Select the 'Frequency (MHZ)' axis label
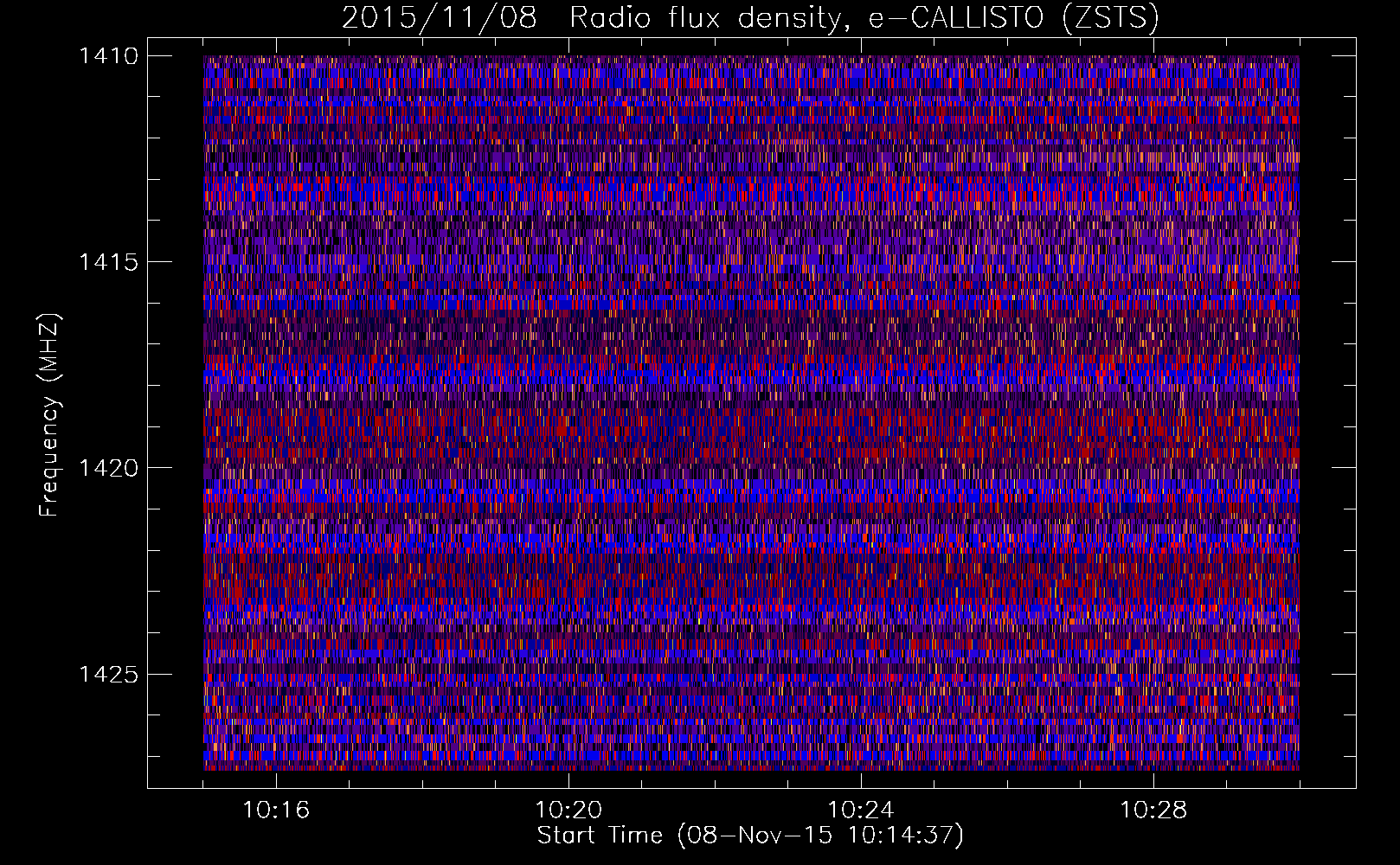Image resolution: width=1400 pixels, height=865 pixels. [50, 415]
